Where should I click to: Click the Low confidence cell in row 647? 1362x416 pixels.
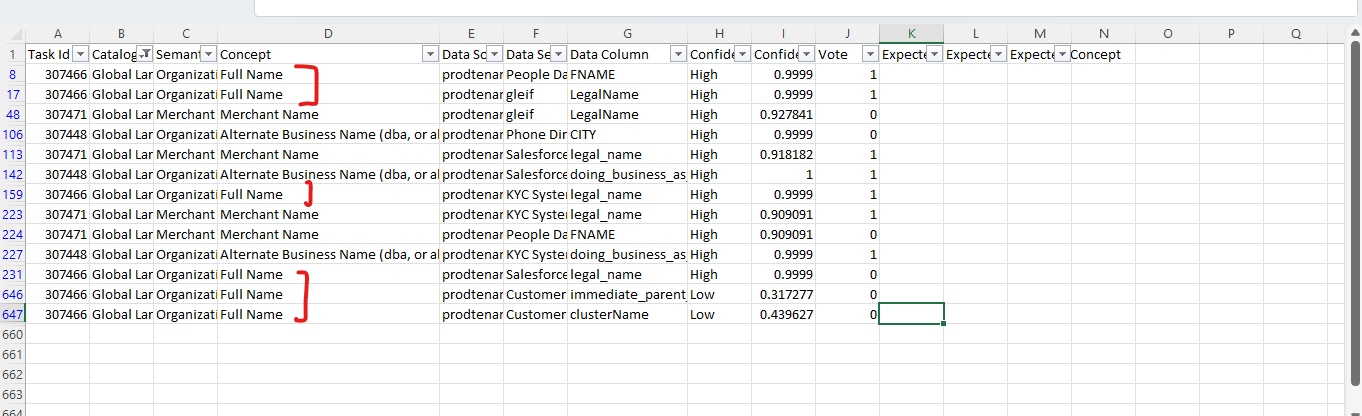[x=718, y=315]
